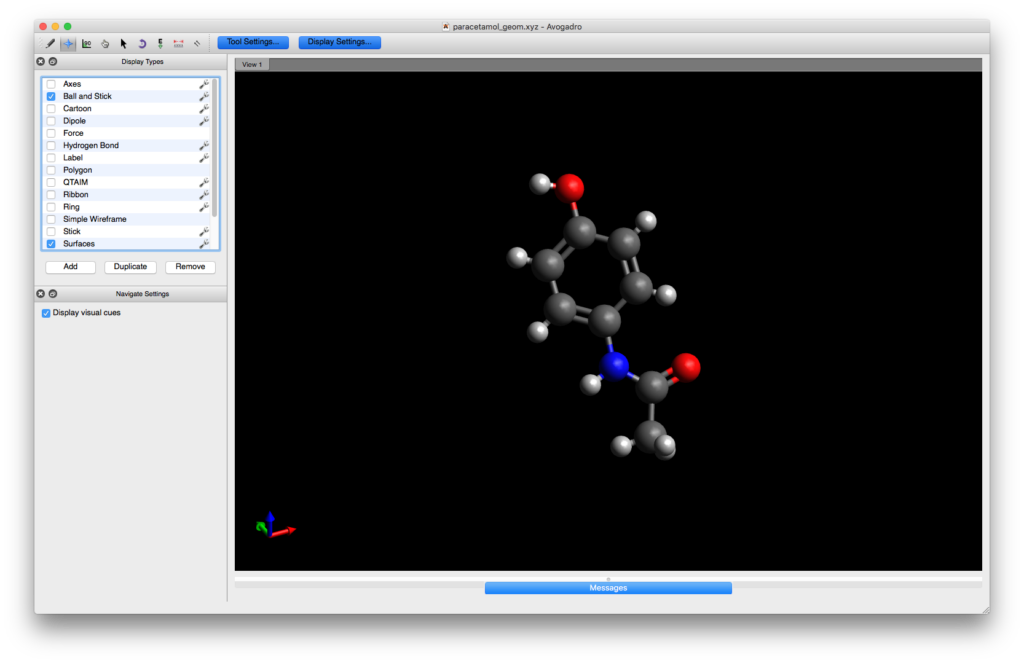This screenshot has height=663, width=1024.
Task: Open Surfaces settings wrench icon
Action: pyautogui.click(x=204, y=244)
